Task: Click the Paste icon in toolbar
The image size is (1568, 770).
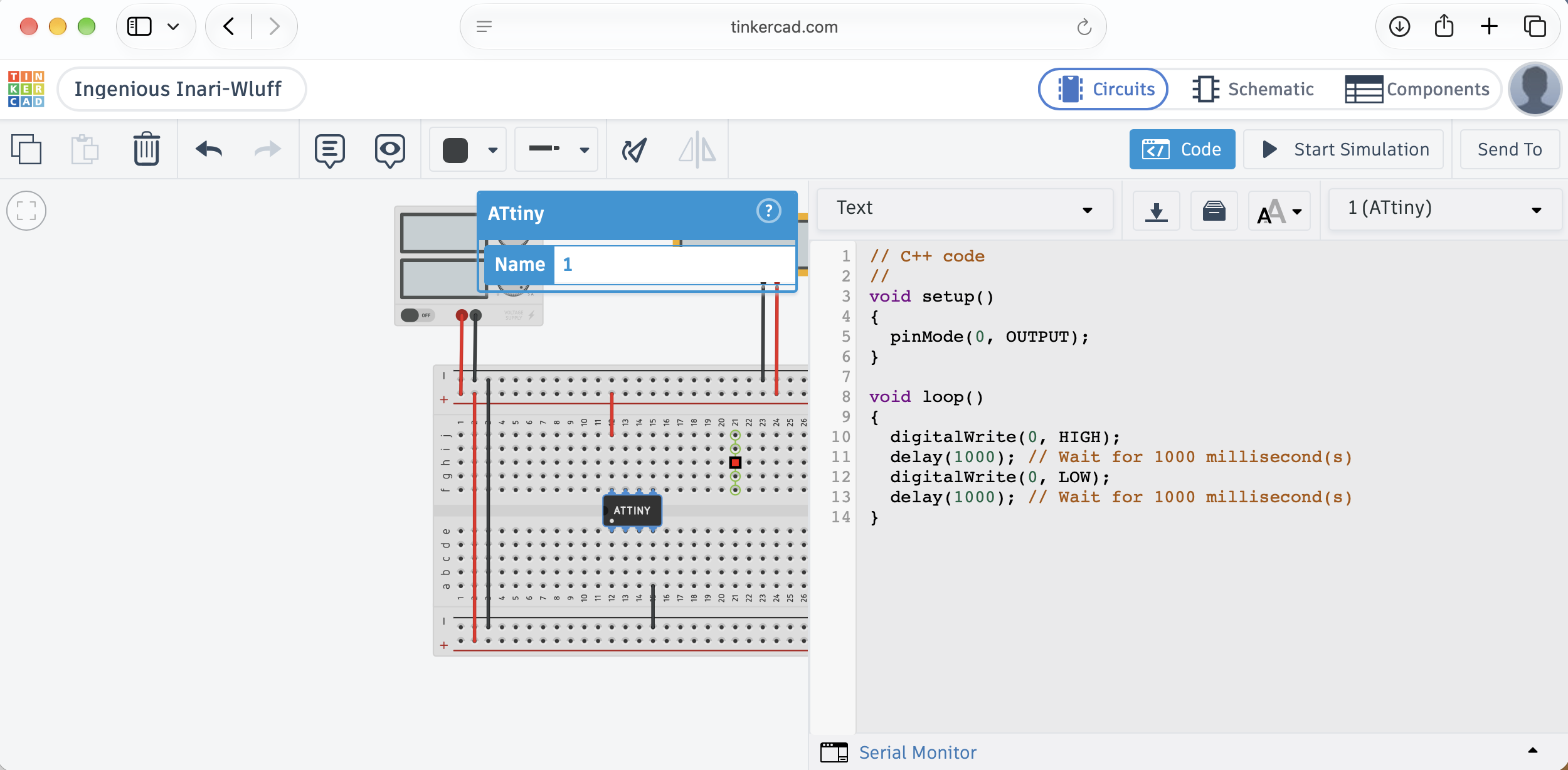Action: (85, 149)
